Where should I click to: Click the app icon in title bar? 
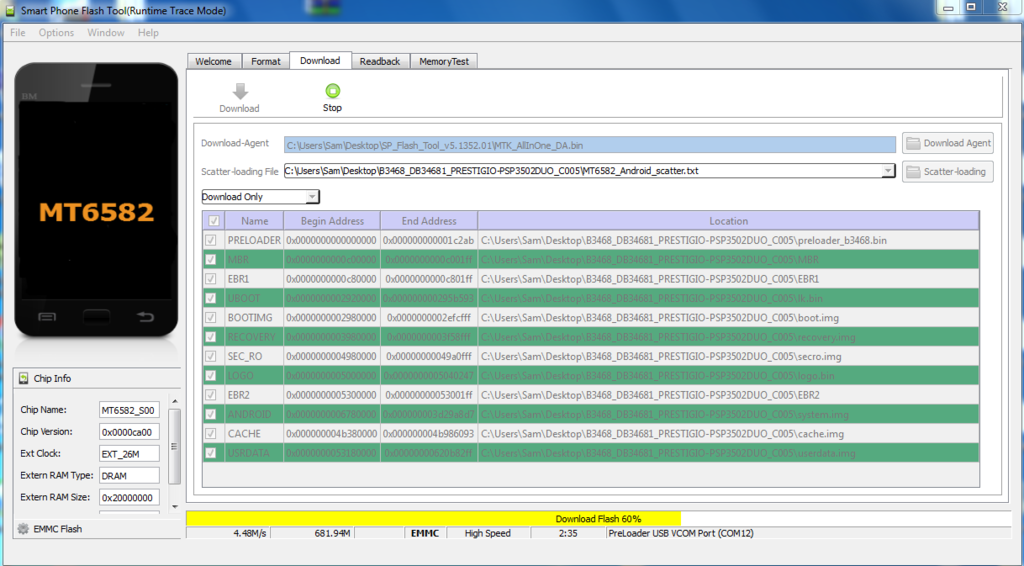click(x=11, y=10)
